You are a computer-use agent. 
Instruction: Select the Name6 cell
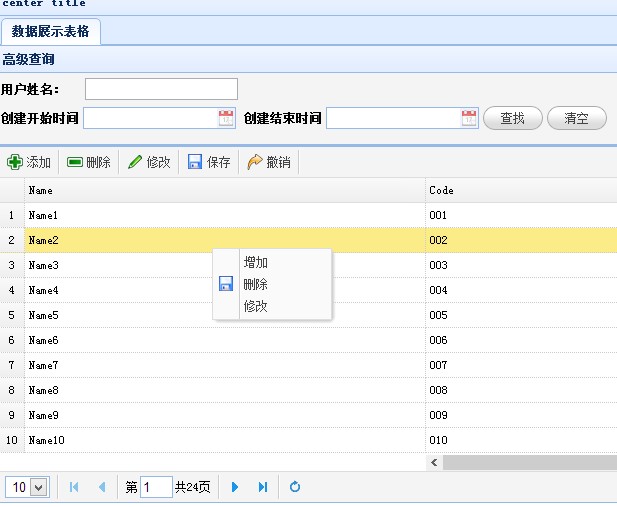(x=225, y=340)
